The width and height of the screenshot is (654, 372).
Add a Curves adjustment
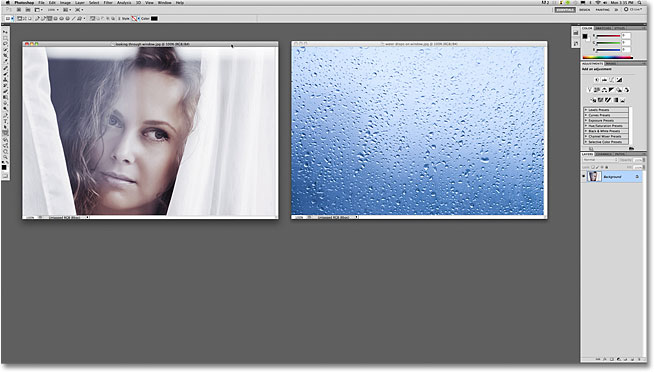click(612, 80)
